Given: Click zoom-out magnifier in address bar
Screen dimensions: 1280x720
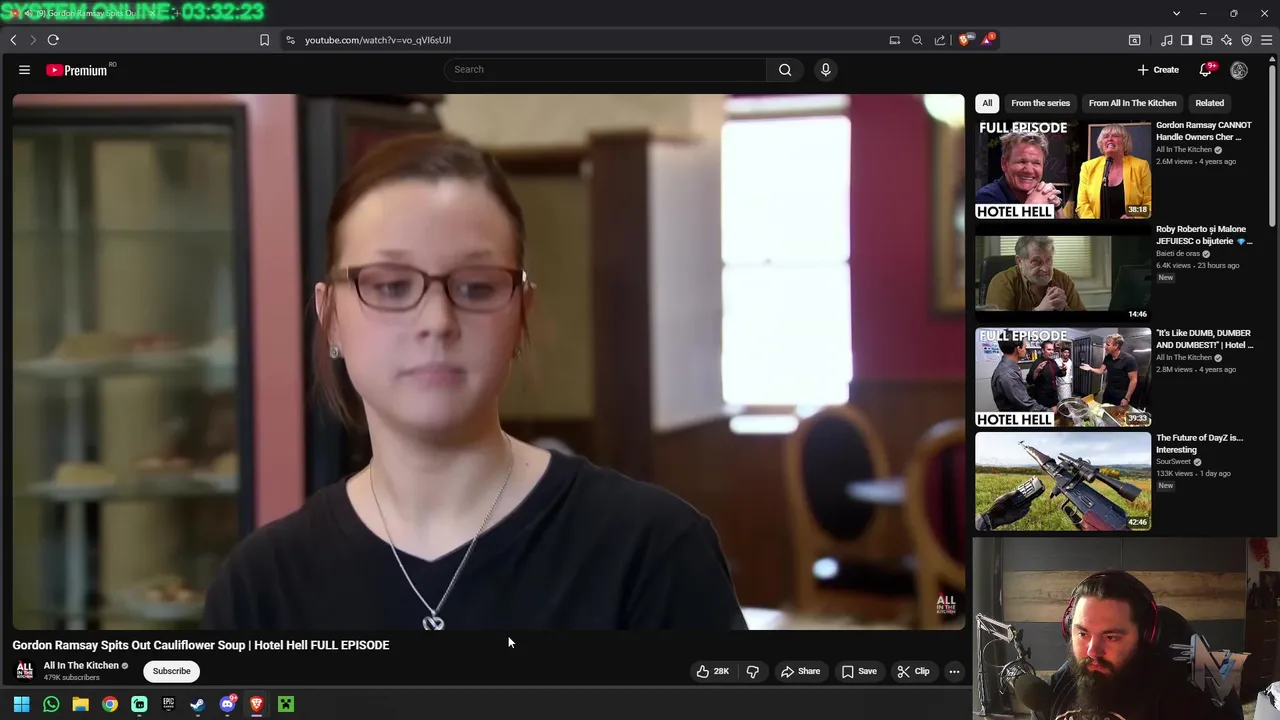Looking at the screenshot, I should coord(917,40).
